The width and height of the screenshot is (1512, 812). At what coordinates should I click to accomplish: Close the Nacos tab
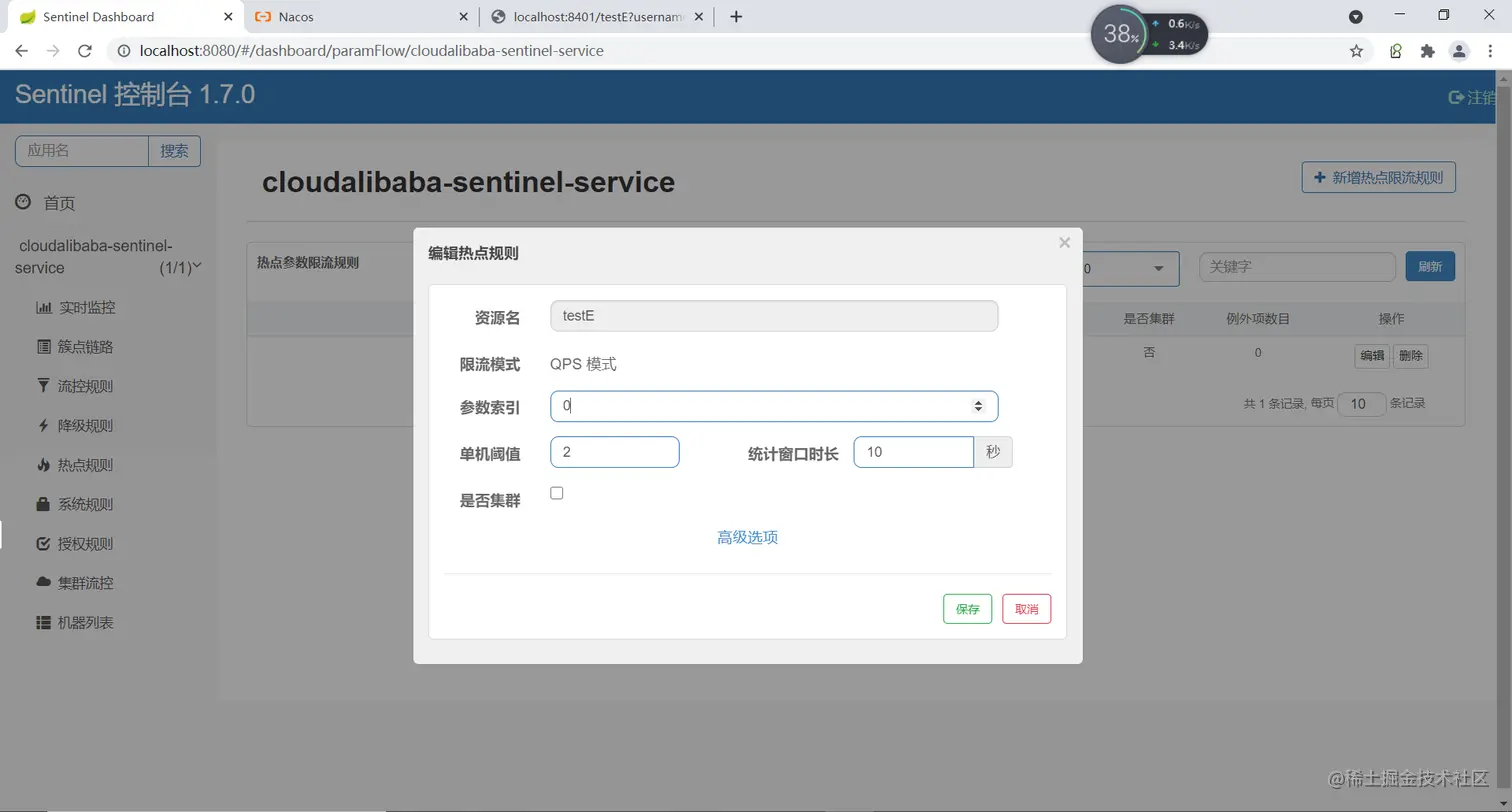coord(463,17)
